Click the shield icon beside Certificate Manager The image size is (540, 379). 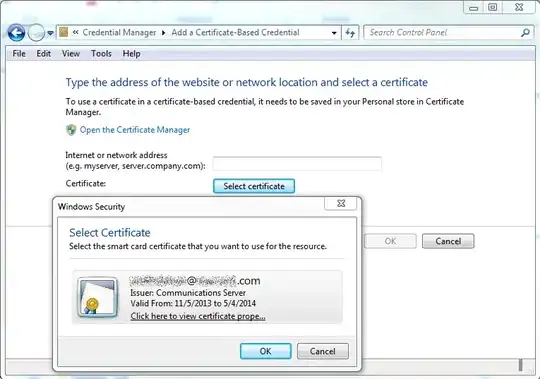pyautogui.click(x=71, y=130)
